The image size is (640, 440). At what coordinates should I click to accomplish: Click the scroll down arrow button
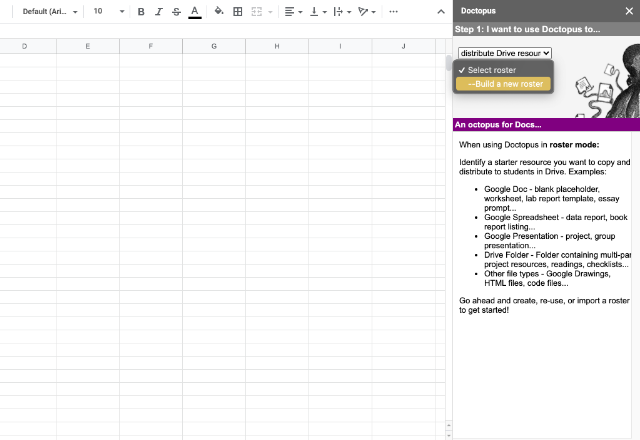pos(449,435)
